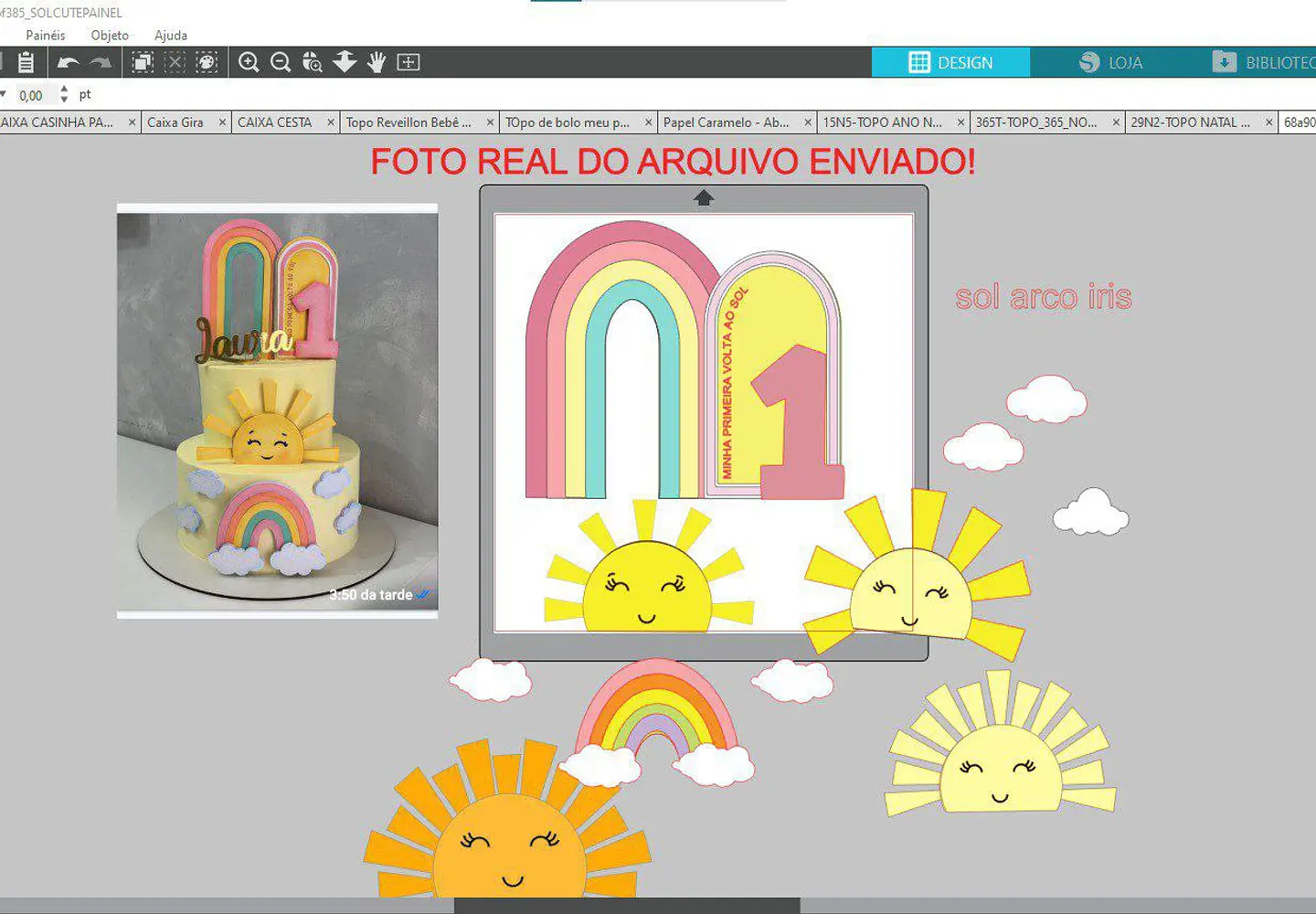Click the grid icon on the DESIGN tab
Viewport: 1316px width, 914px height.
[919, 62]
